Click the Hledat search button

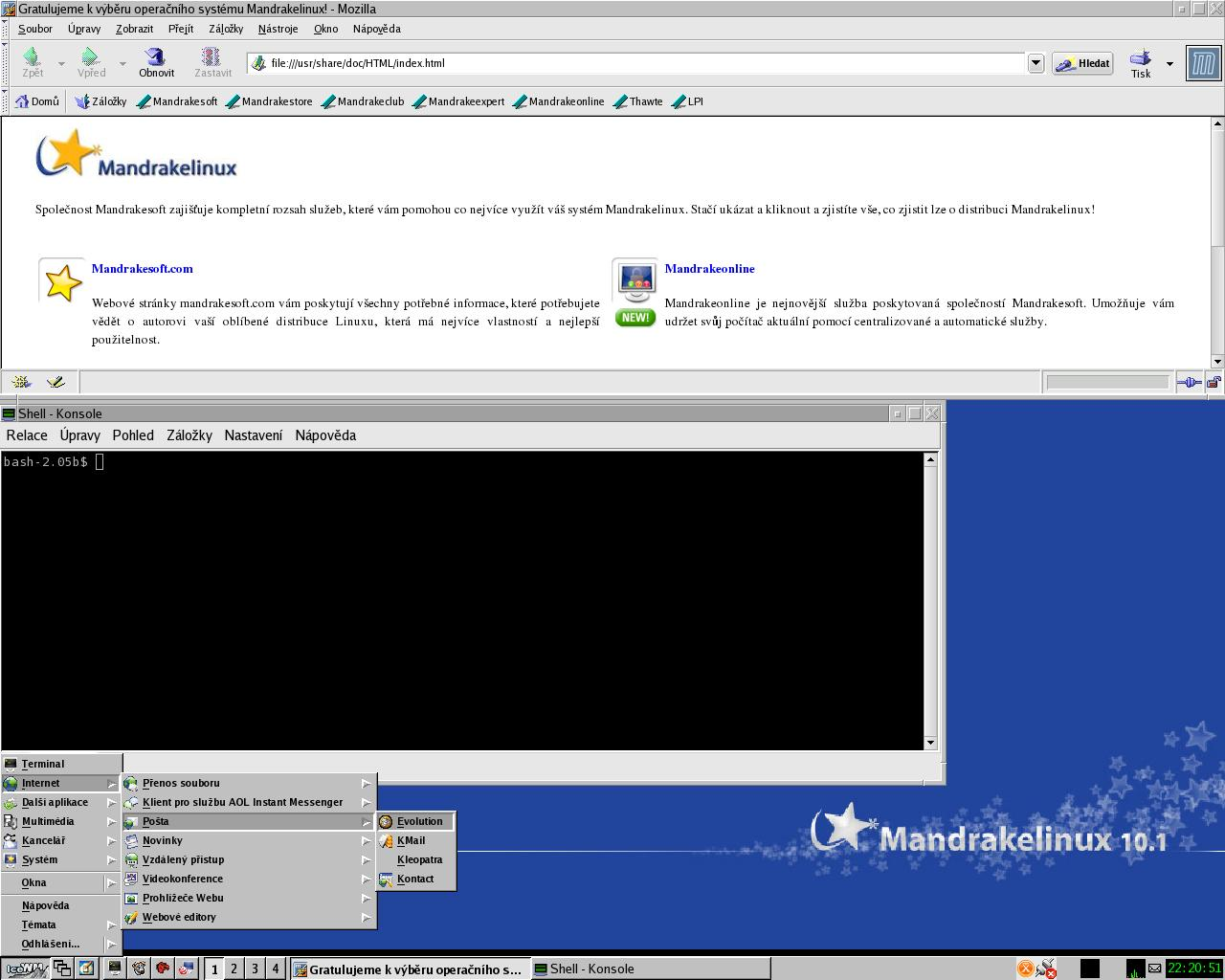(1082, 63)
